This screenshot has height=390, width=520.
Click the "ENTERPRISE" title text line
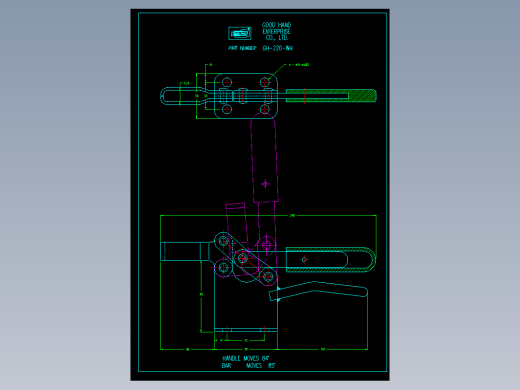pos(276,32)
